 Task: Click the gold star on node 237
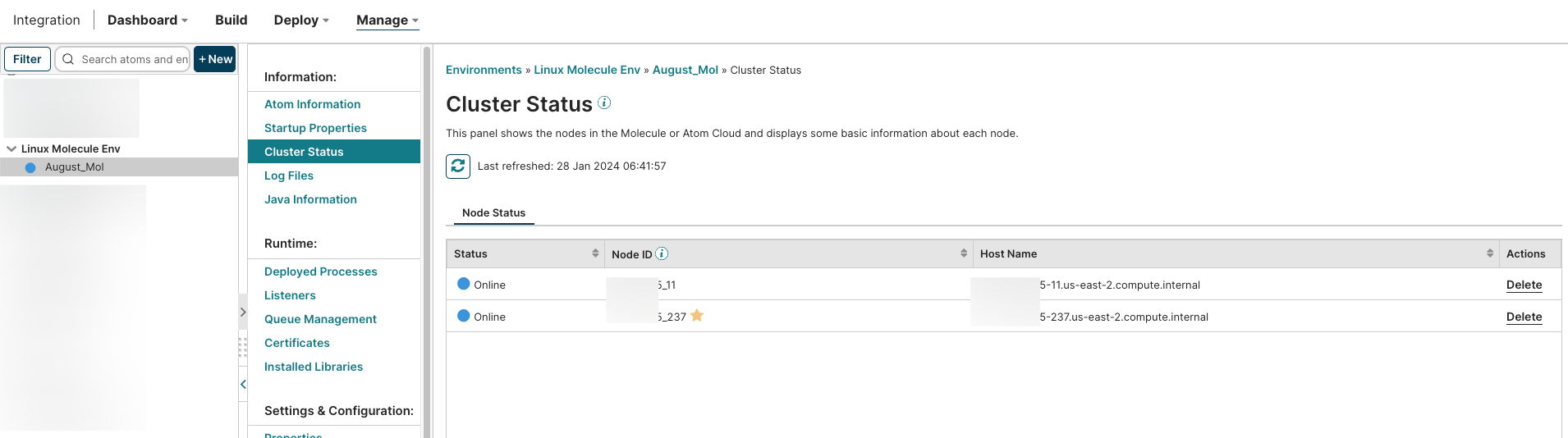[697, 316]
